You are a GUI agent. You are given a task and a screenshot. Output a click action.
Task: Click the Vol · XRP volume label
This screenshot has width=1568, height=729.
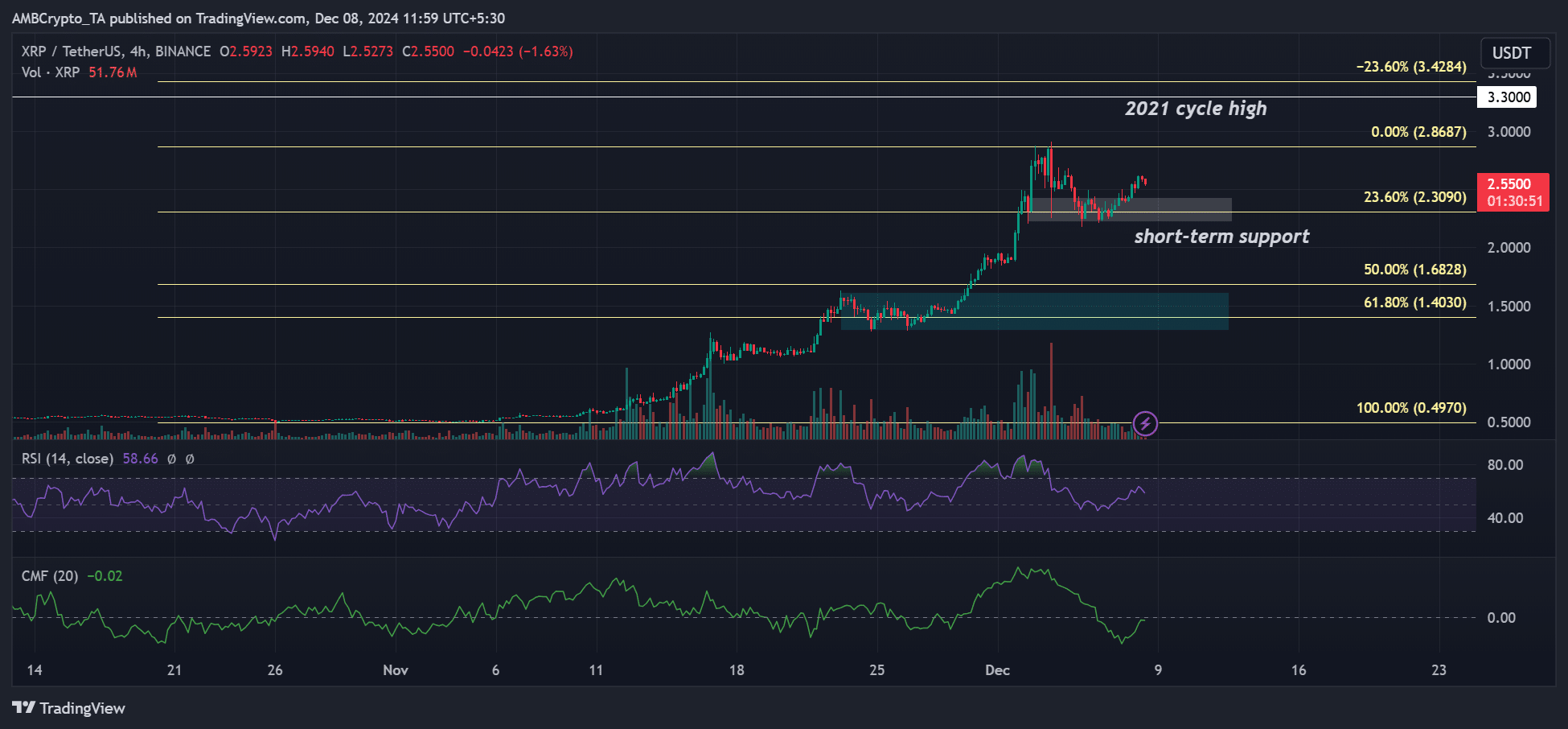(51, 72)
